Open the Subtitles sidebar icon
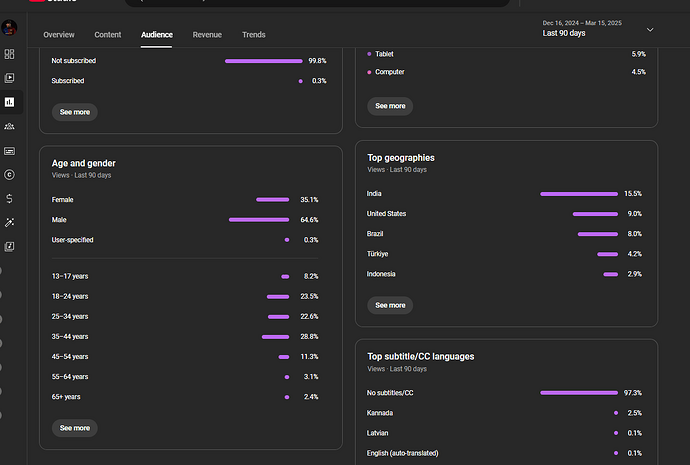Screen dimensions: 690x465 (9, 151)
